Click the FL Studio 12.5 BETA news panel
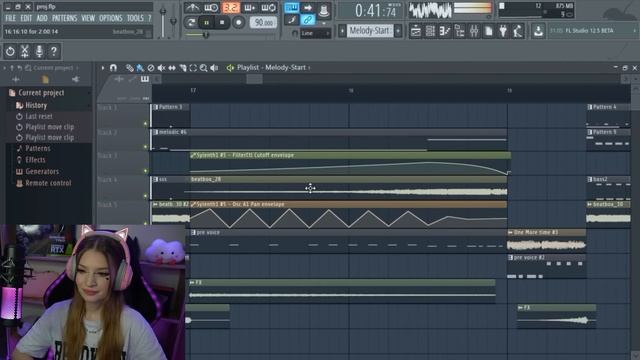The width and height of the screenshot is (640, 360). (592, 31)
